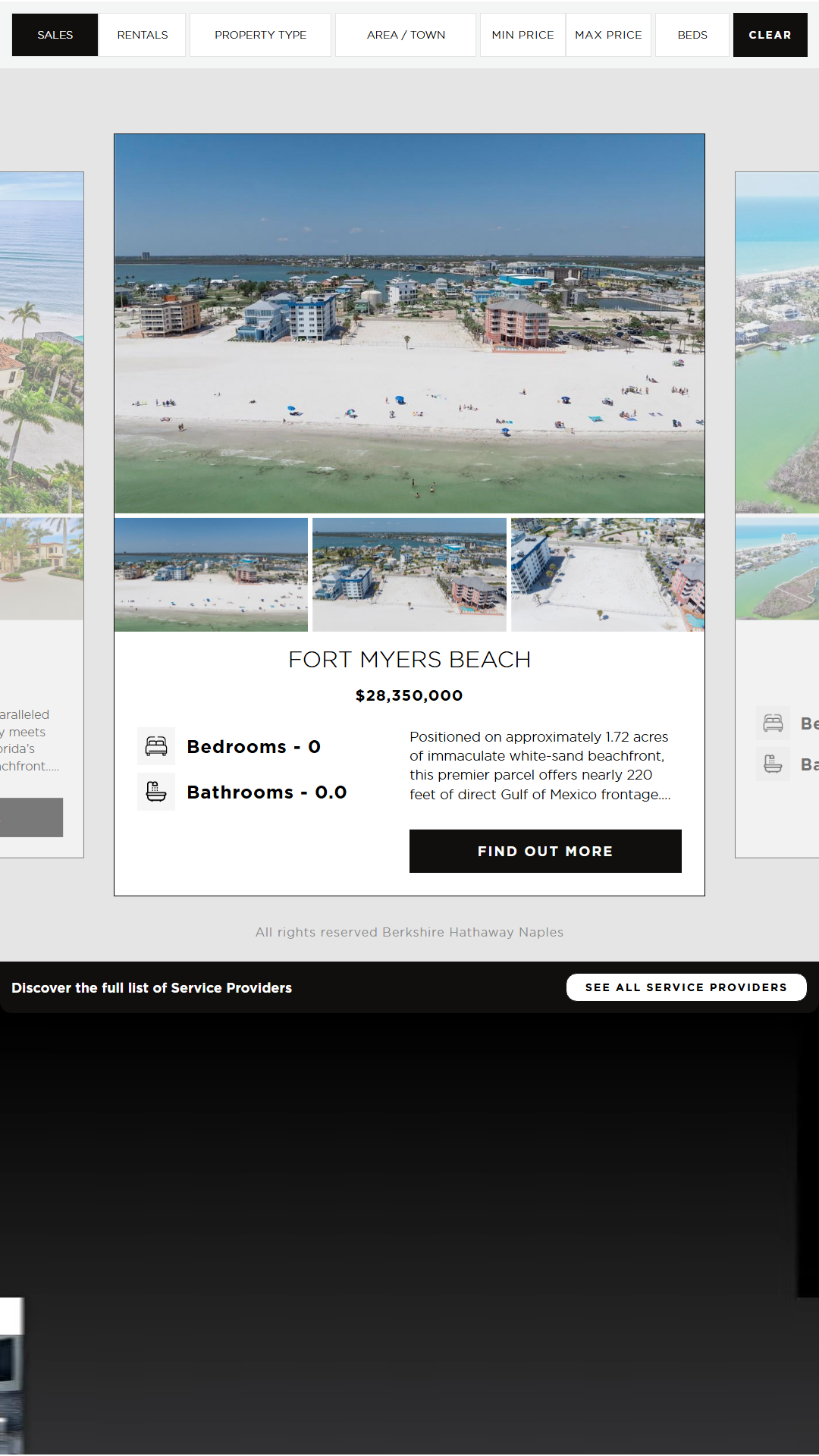Expand the Area / Town filter
The width and height of the screenshot is (819, 1456).
[x=406, y=35]
